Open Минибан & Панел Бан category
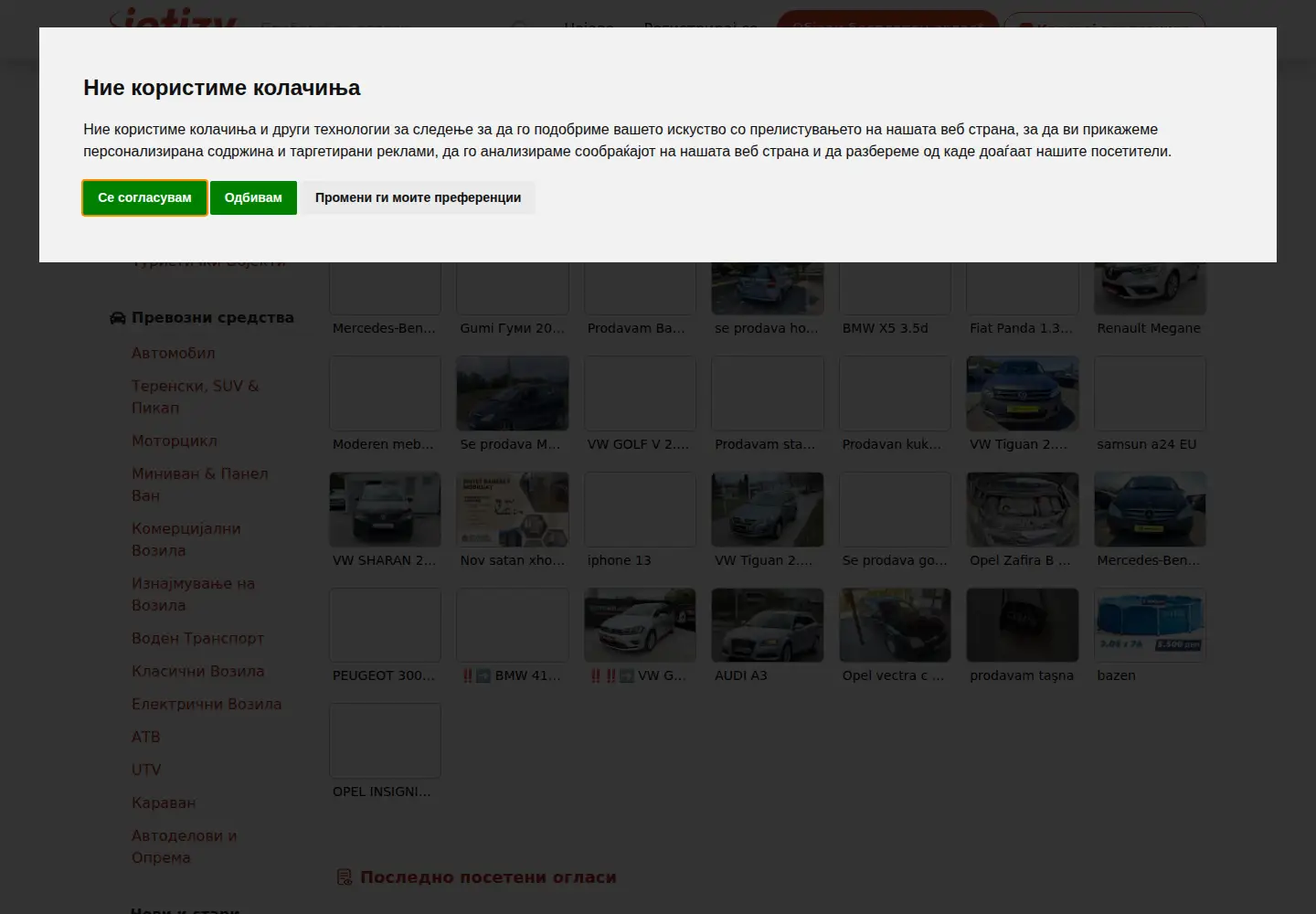This screenshot has width=1316, height=914. (200, 484)
